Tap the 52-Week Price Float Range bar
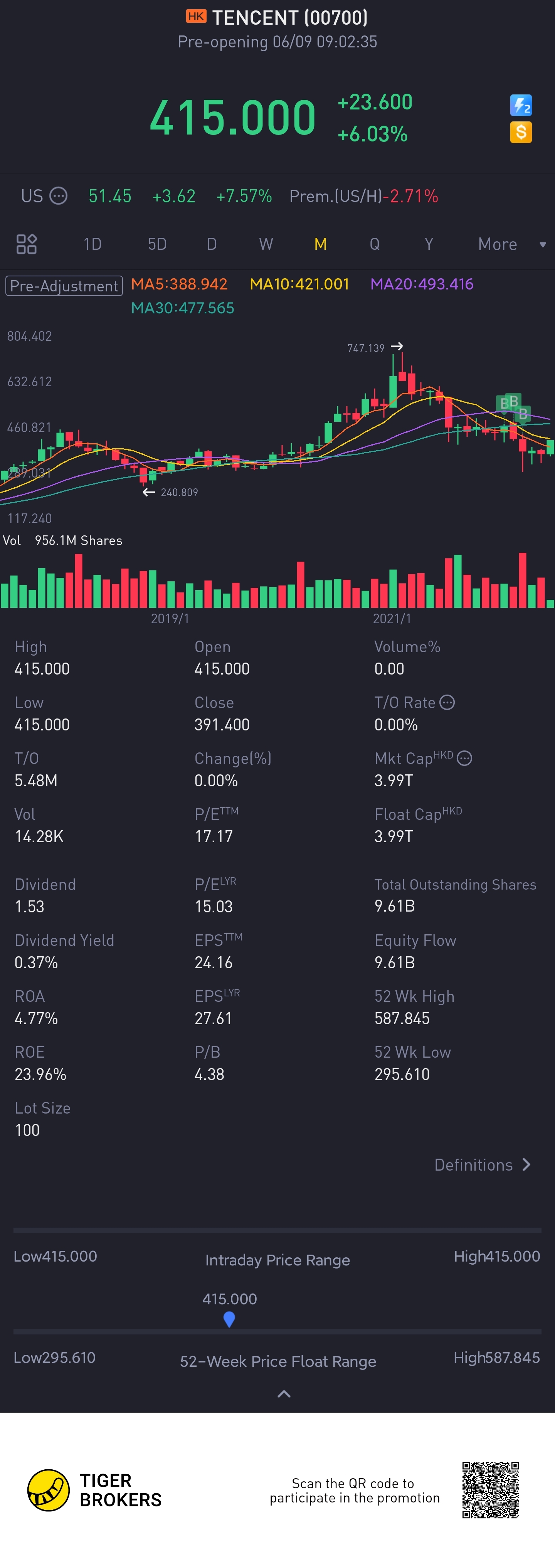This screenshot has height=1568, width=555. [277, 1332]
